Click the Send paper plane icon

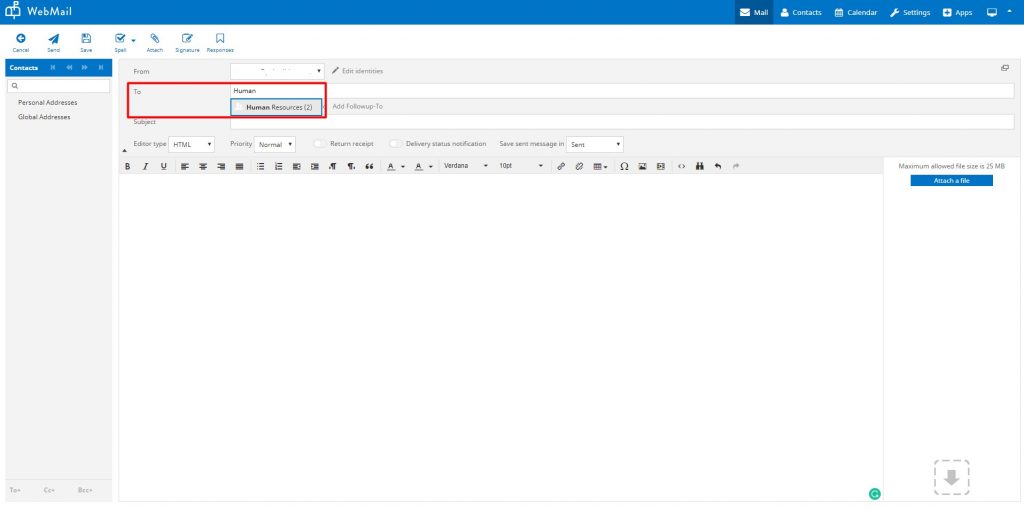53,39
